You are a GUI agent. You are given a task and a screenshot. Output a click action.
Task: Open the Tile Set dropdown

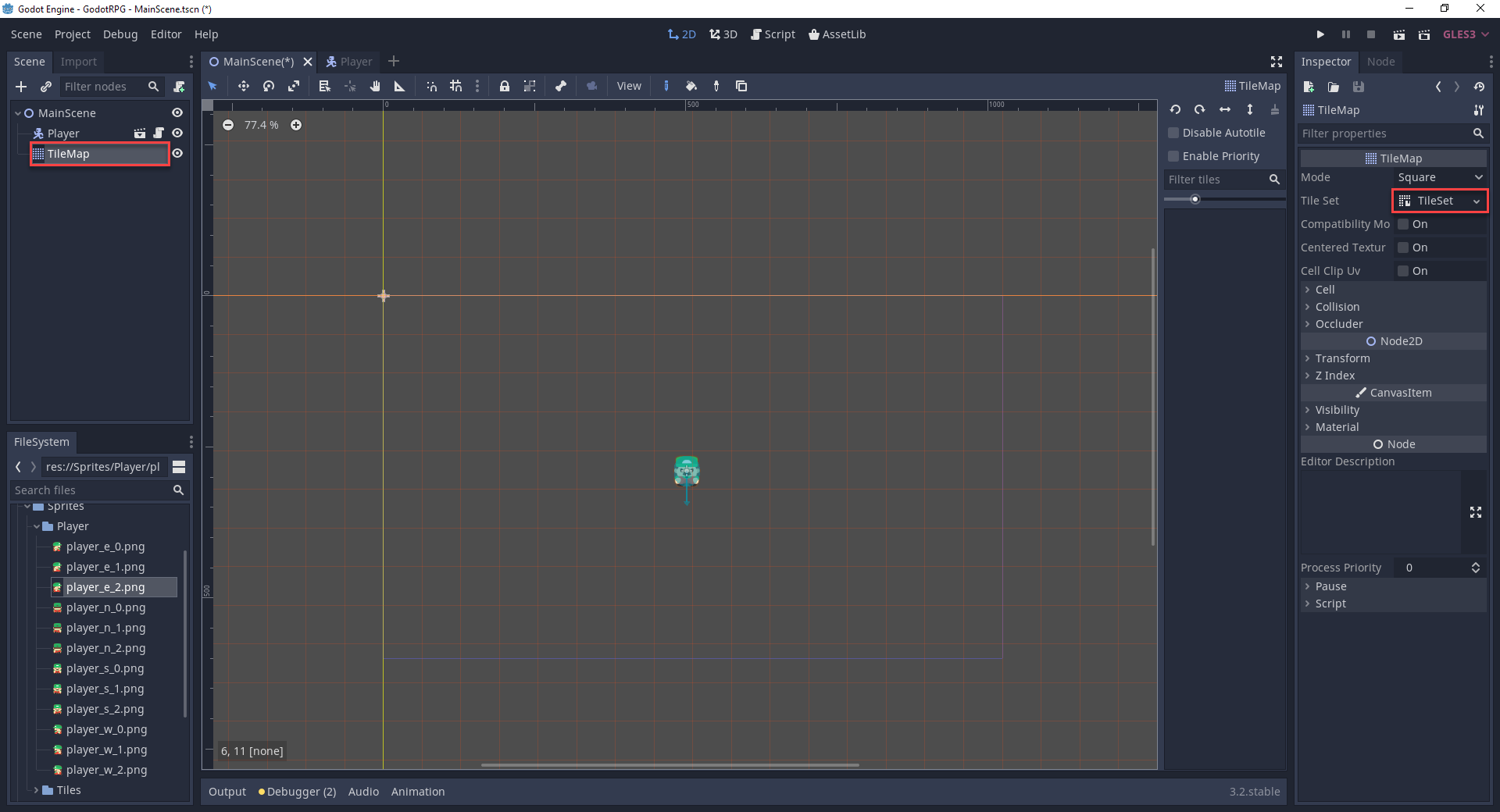point(1440,201)
